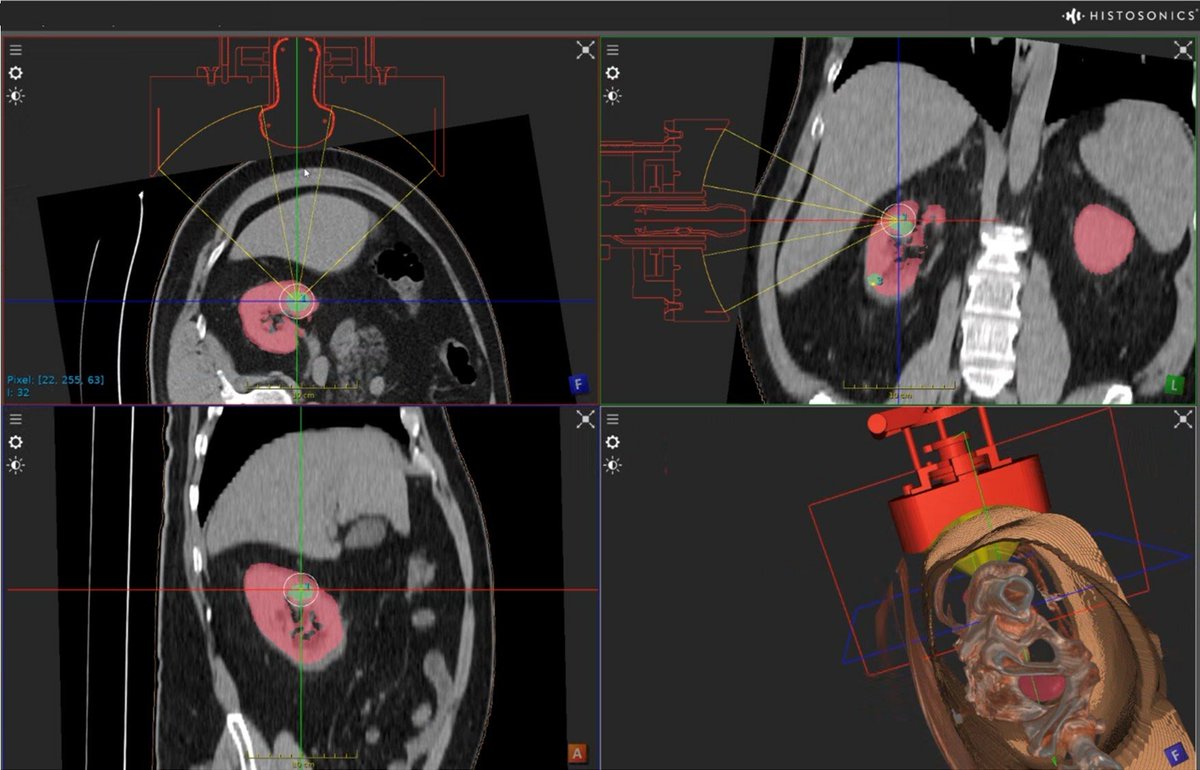The height and width of the screenshot is (770, 1200).
Task: Click the F orientation cube in 3D view
Action: [x=1176, y=753]
